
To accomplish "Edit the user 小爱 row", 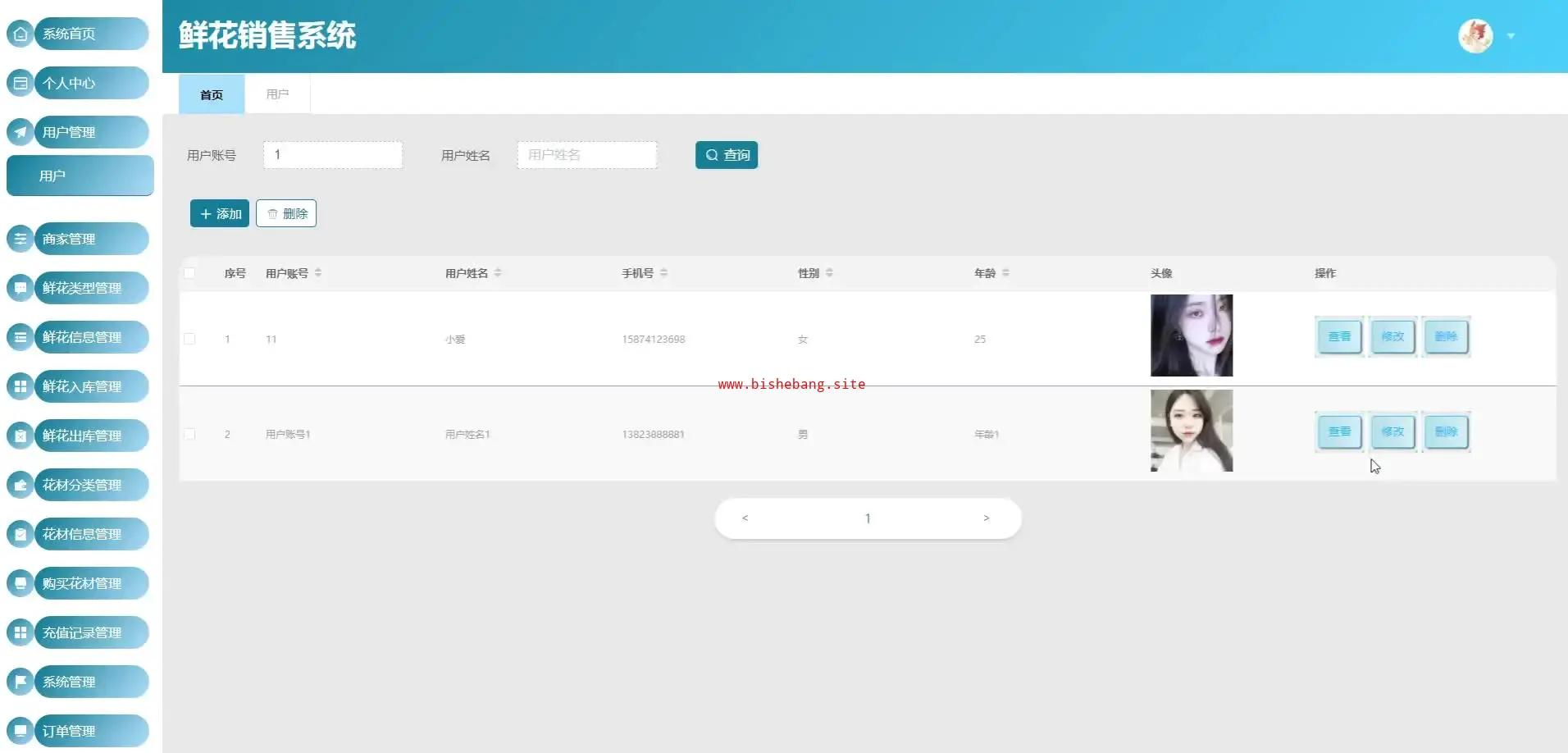I will pos(1393,336).
